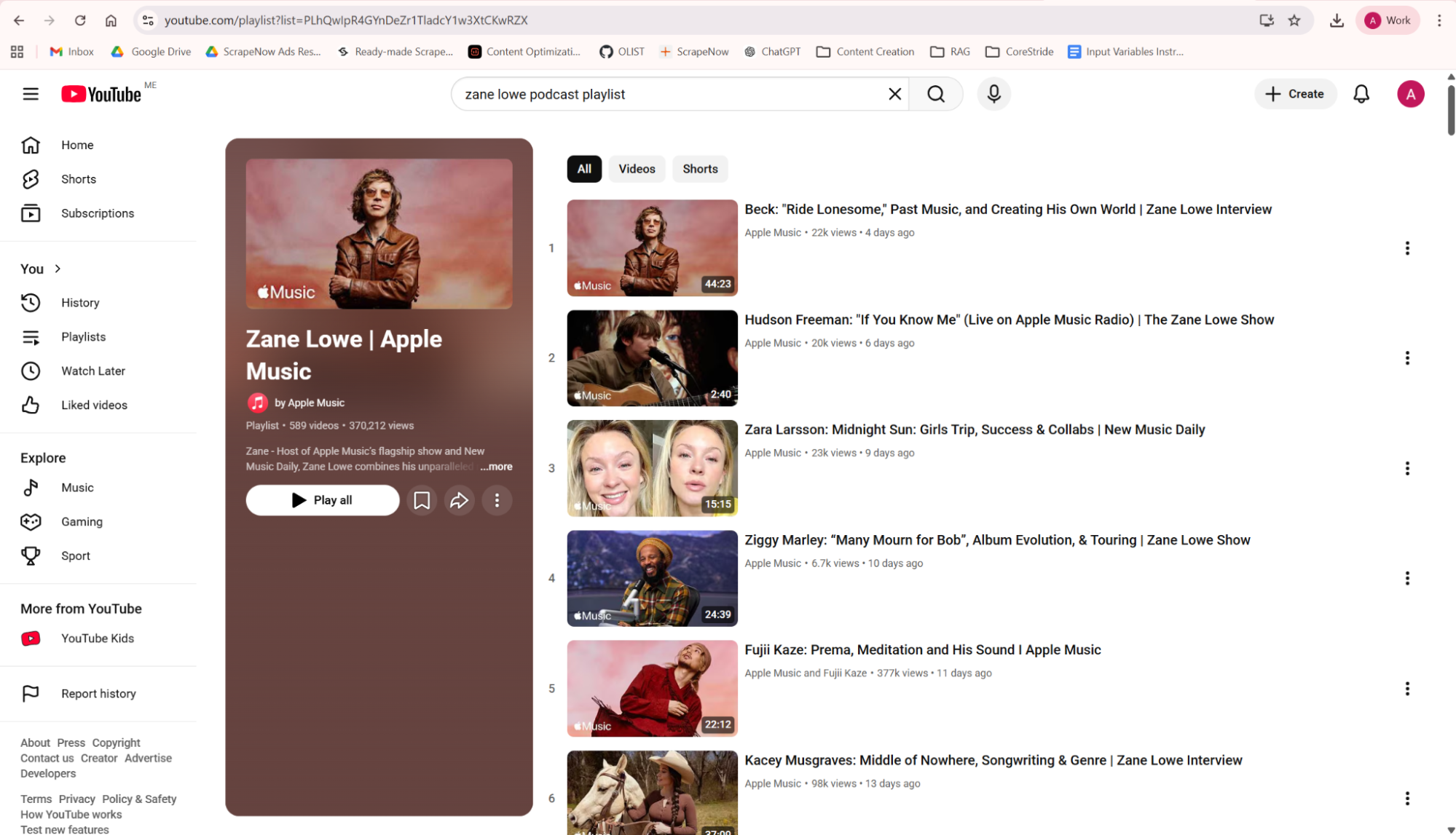Click the playlist cover image
Screen dimensions: 1456x835
[379, 234]
